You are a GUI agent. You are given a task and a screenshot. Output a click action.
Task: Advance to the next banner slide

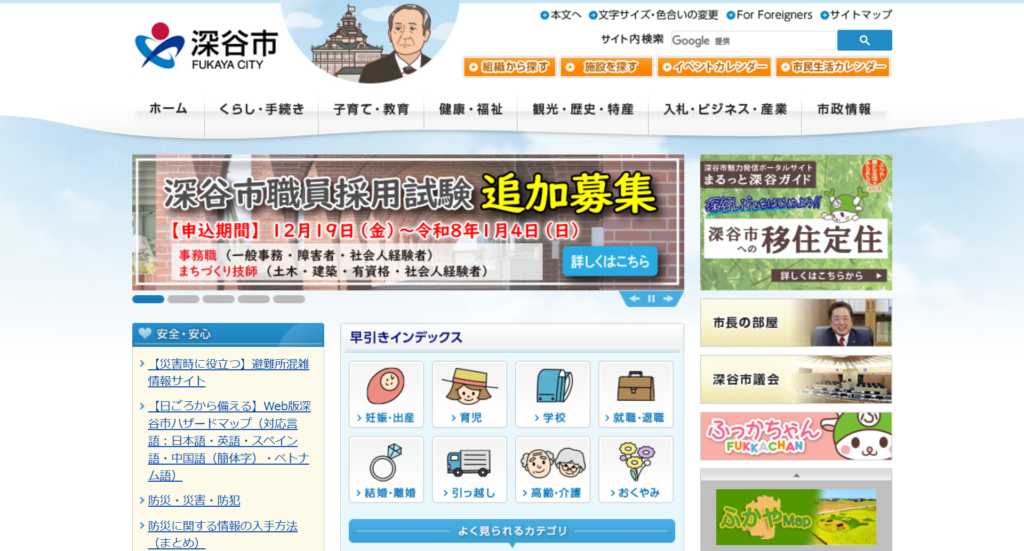(668, 299)
